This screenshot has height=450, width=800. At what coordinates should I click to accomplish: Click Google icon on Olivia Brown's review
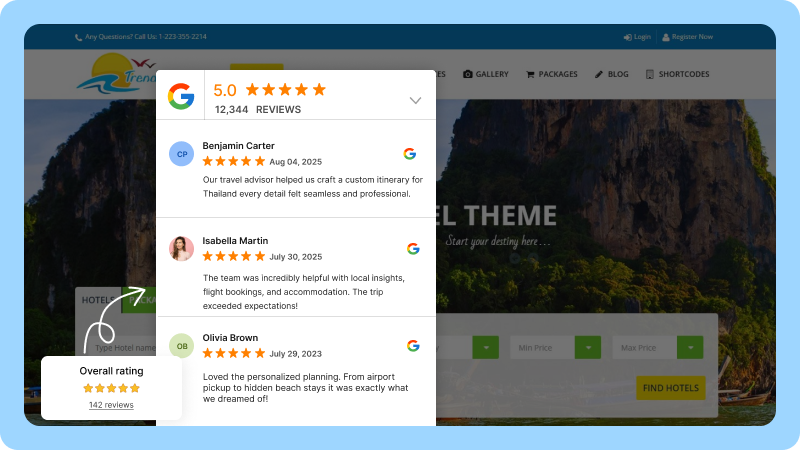[413, 346]
